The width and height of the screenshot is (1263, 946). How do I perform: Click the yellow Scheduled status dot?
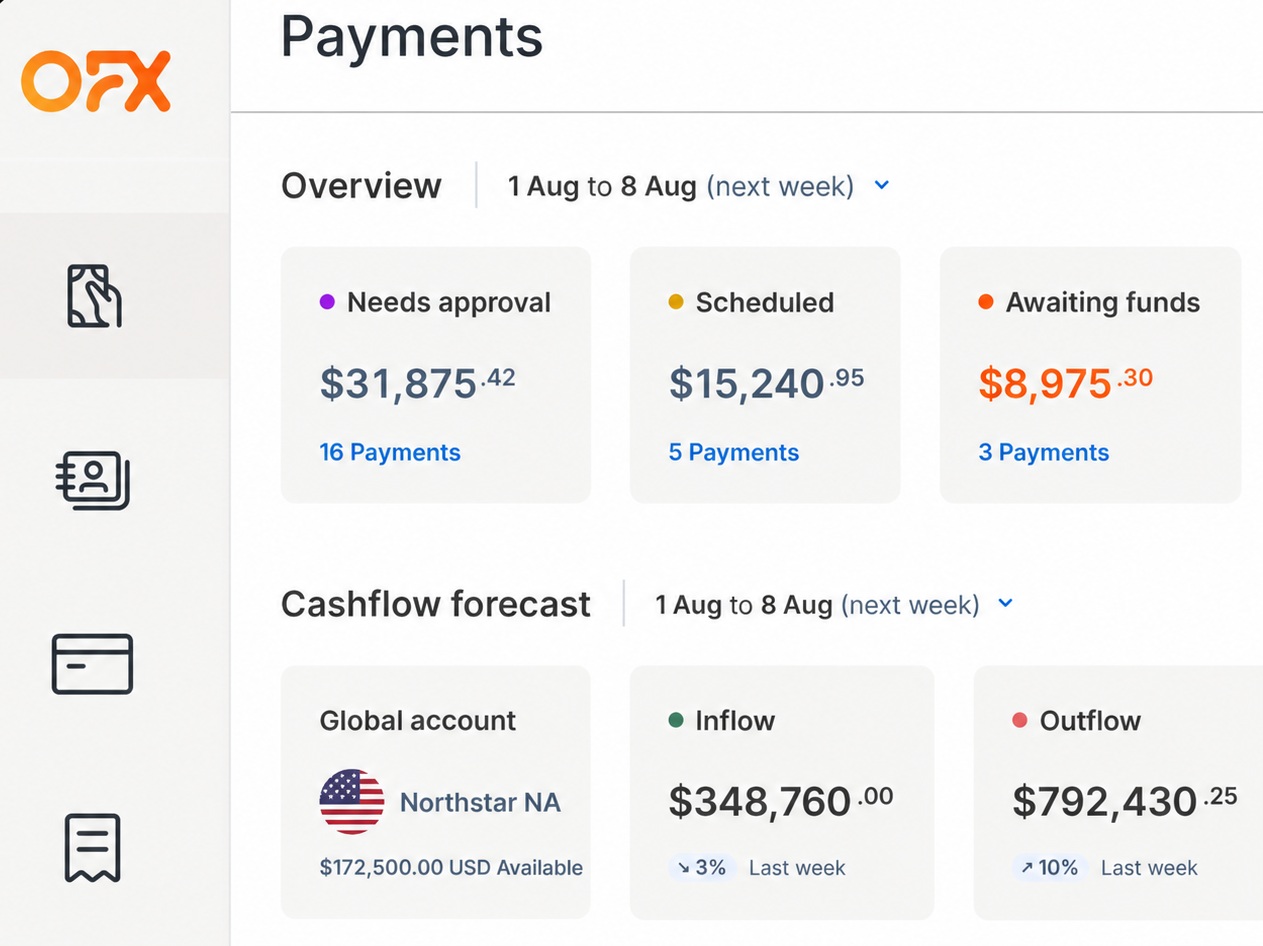(x=676, y=302)
